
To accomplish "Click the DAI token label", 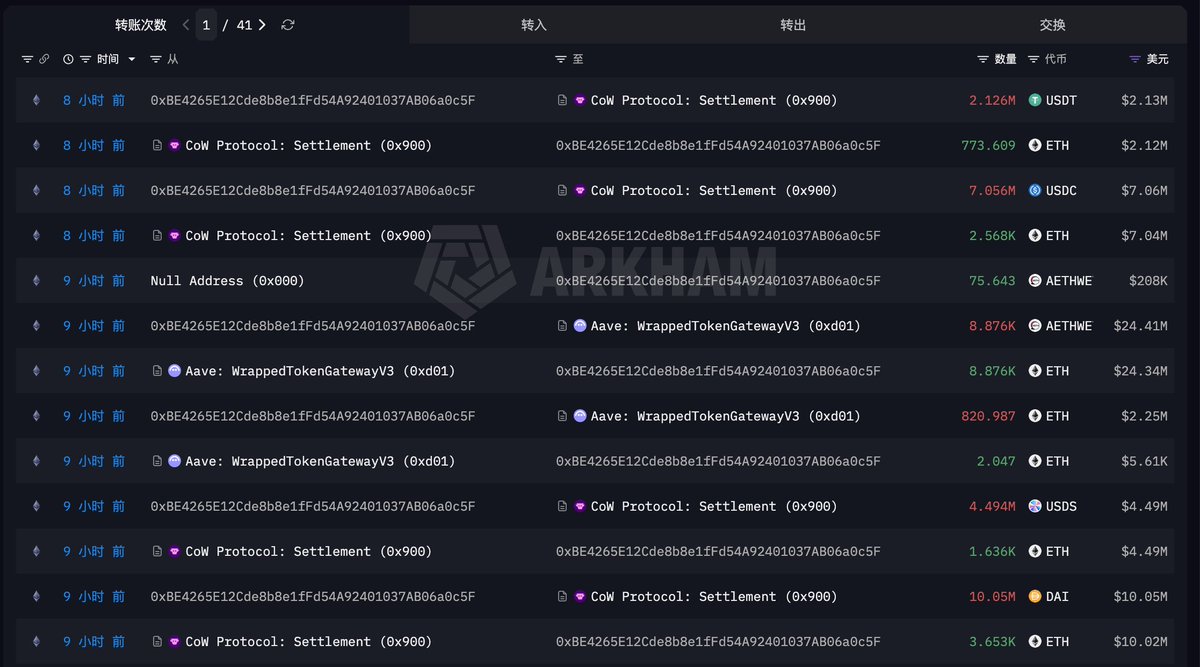I will click(x=1057, y=596).
